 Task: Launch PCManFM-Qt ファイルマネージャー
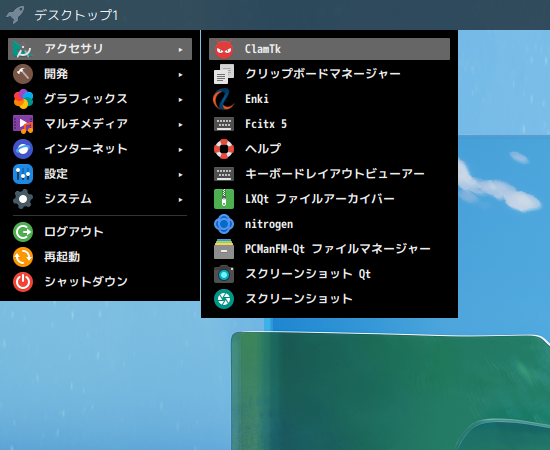[329, 249]
